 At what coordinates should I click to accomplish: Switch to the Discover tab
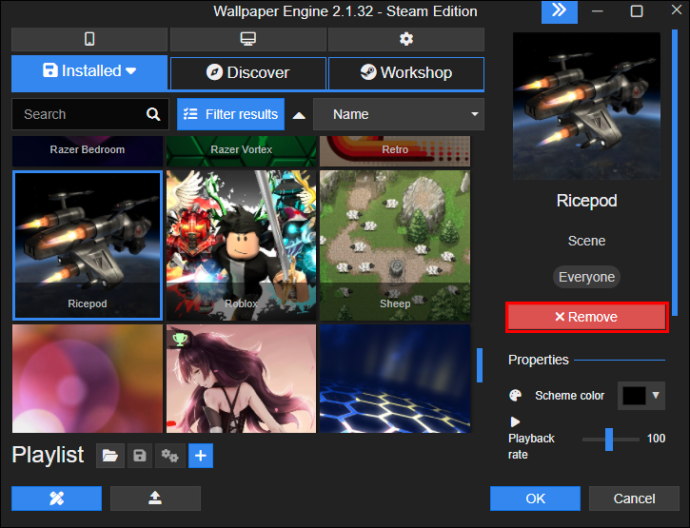click(x=248, y=73)
